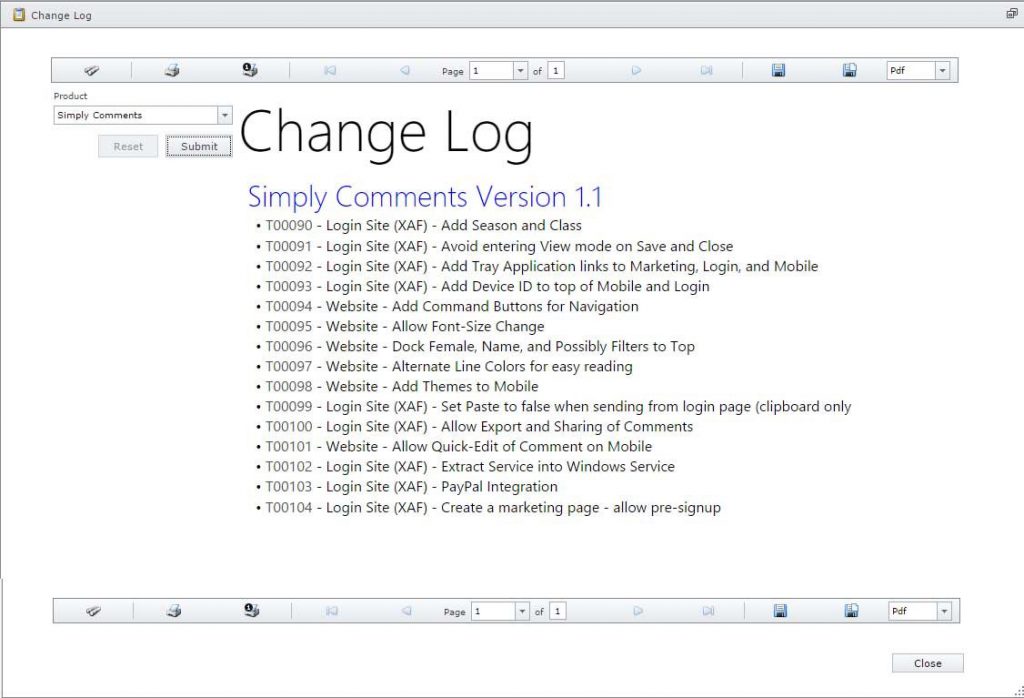Select T00099 Set Paste to false entry
This screenshot has width=1024, height=698.
pyautogui.click(x=558, y=406)
